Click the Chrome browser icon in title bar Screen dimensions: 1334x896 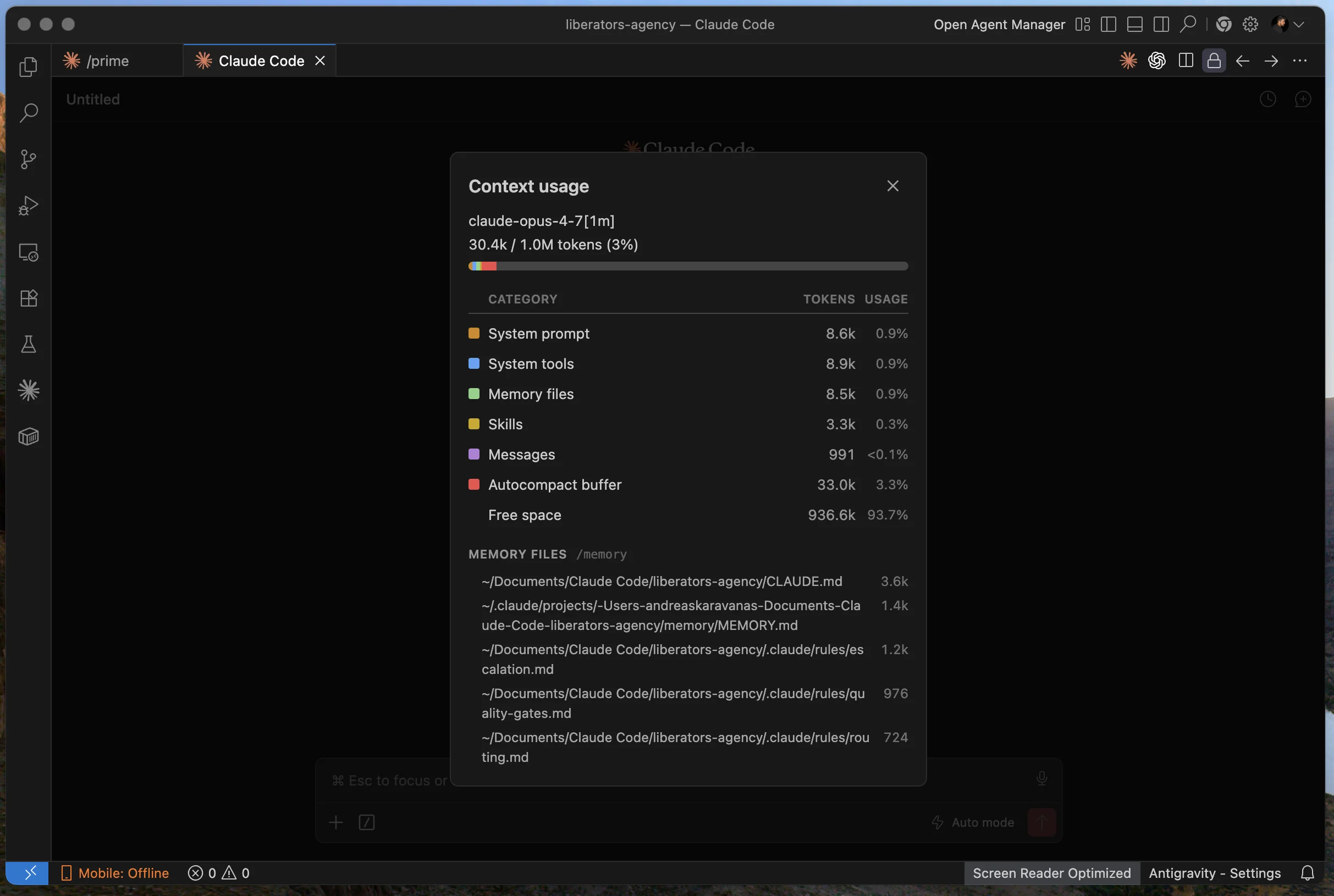click(1223, 25)
